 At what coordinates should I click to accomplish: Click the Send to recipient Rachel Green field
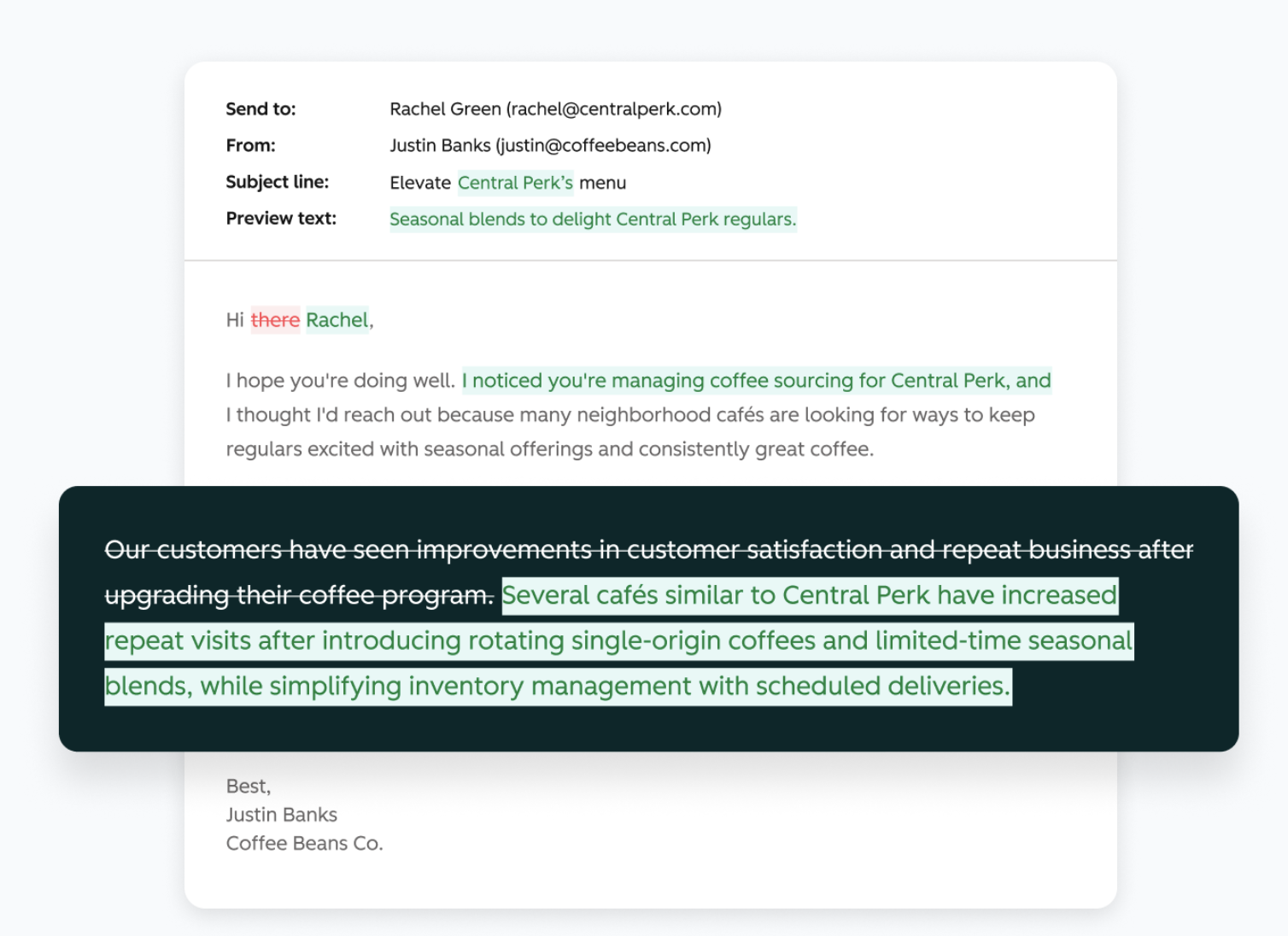[x=555, y=109]
